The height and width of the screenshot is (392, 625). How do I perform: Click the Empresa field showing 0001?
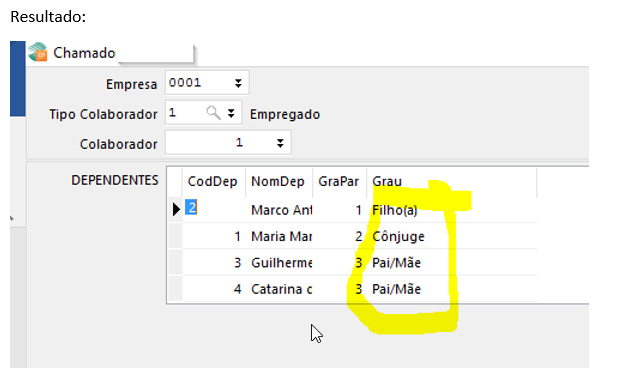[207, 83]
